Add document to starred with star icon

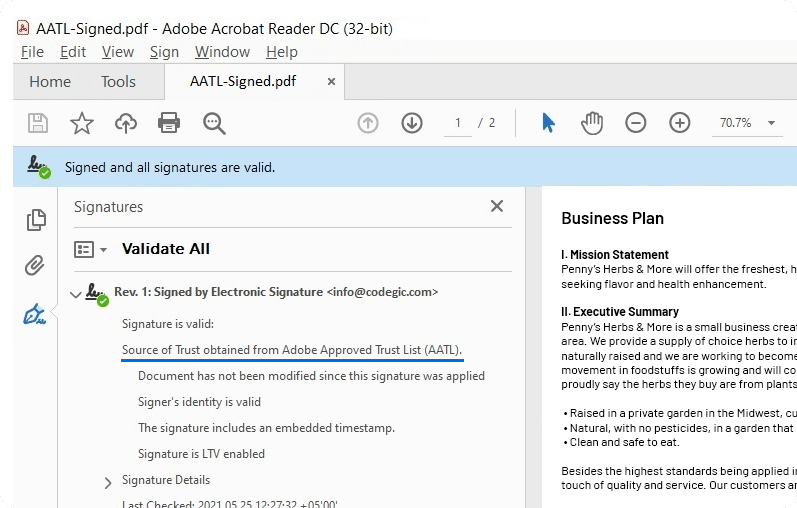[81, 123]
